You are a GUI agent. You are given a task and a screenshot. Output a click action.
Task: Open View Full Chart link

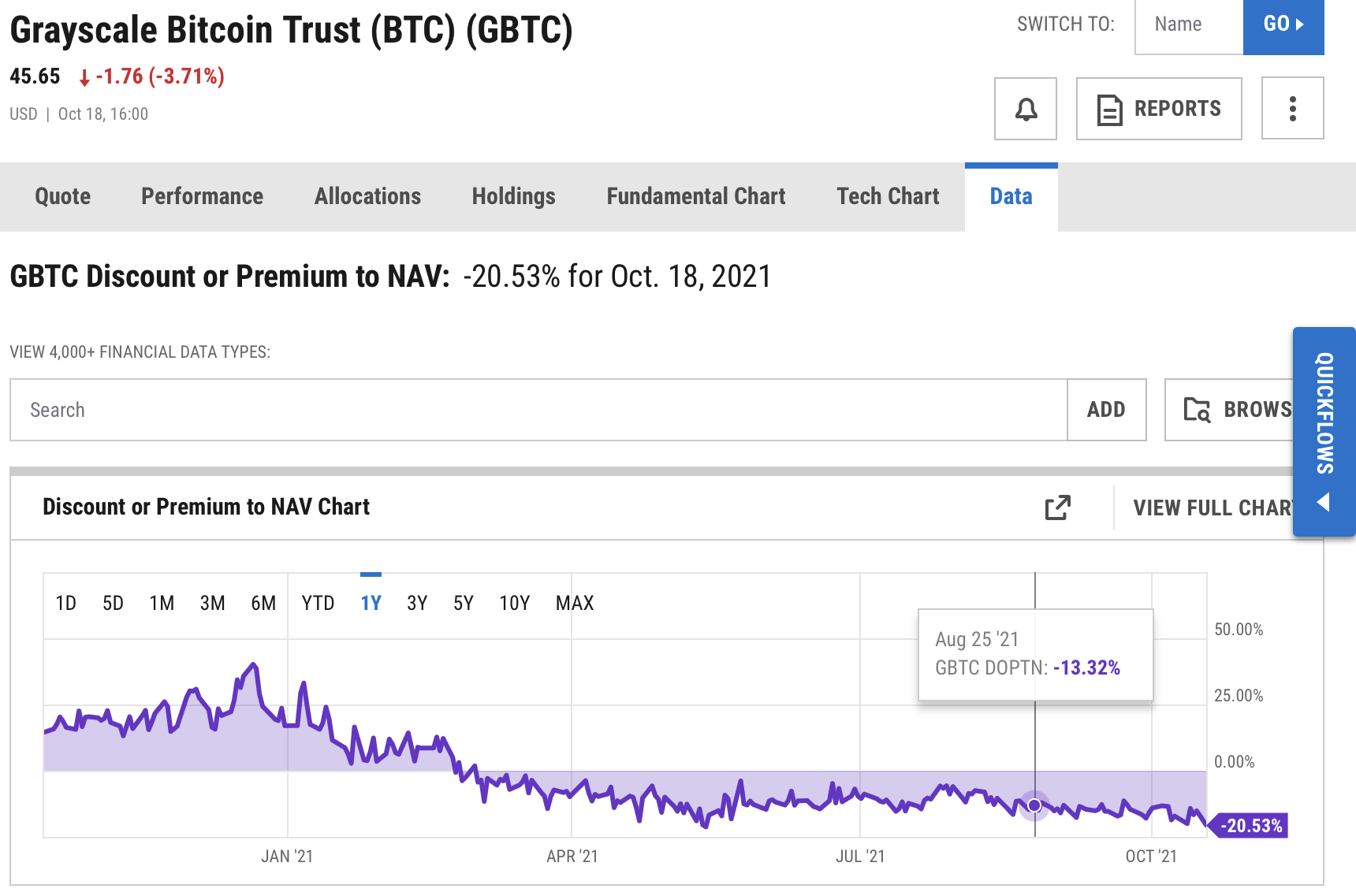(1212, 507)
